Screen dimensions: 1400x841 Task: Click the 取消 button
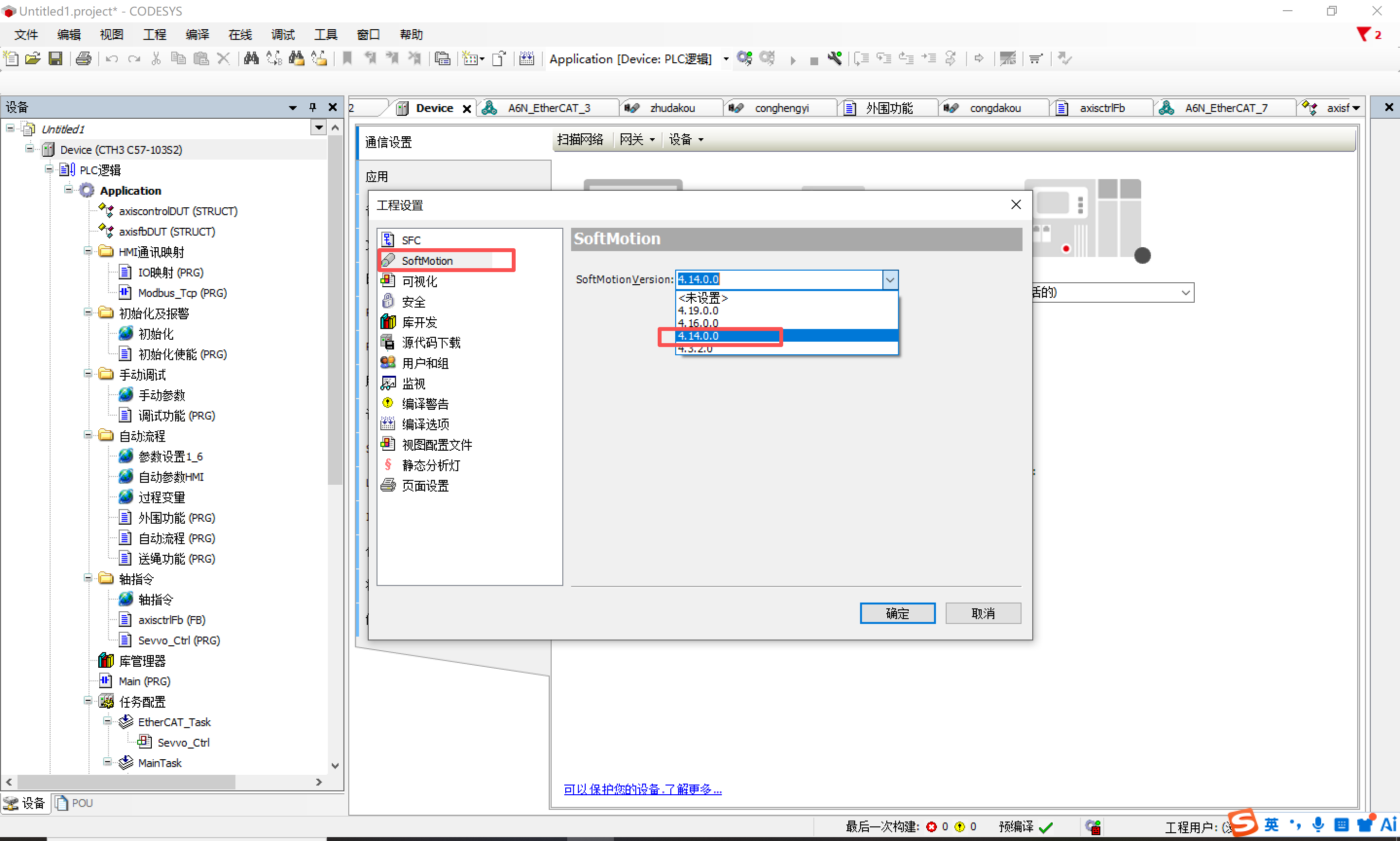point(983,613)
